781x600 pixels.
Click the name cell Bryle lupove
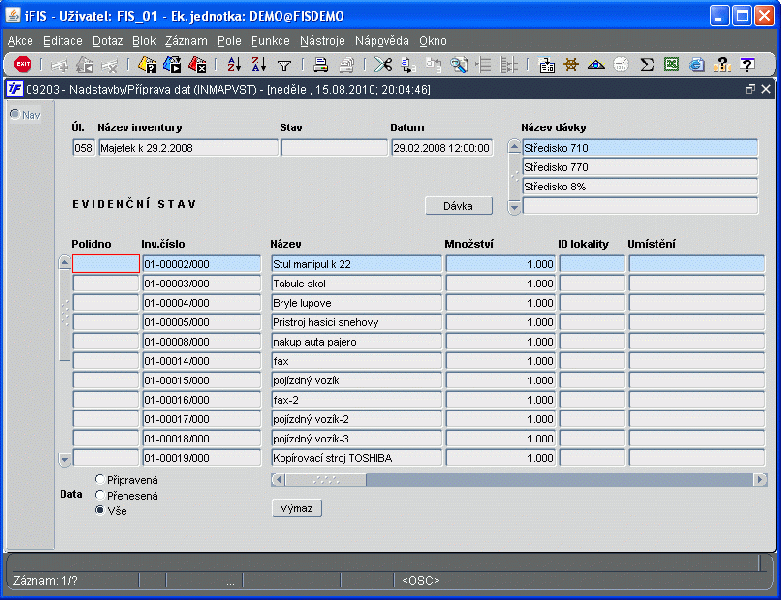pyautogui.click(x=357, y=303)
